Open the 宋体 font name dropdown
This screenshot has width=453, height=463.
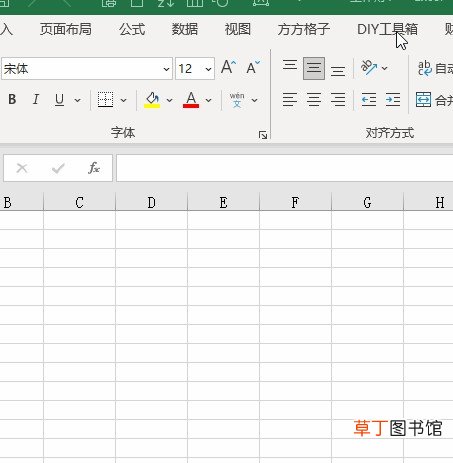(x=166, y=69)
